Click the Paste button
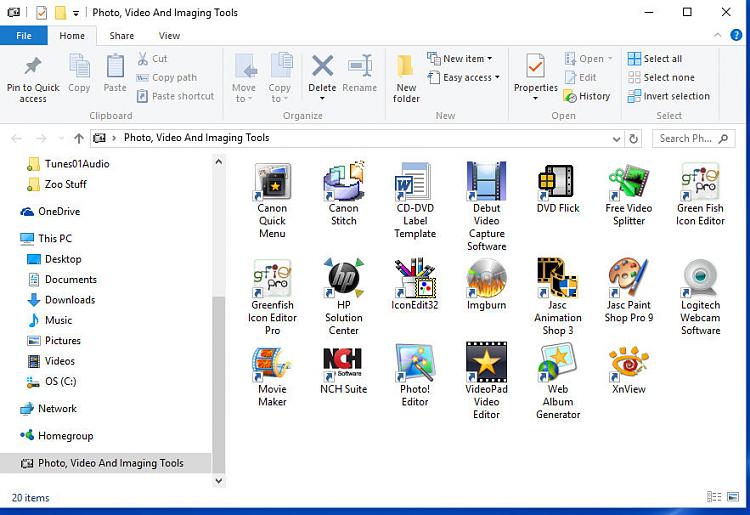Image resolution: width=750 pixels, height=515 pixels. tap(115, 73)
